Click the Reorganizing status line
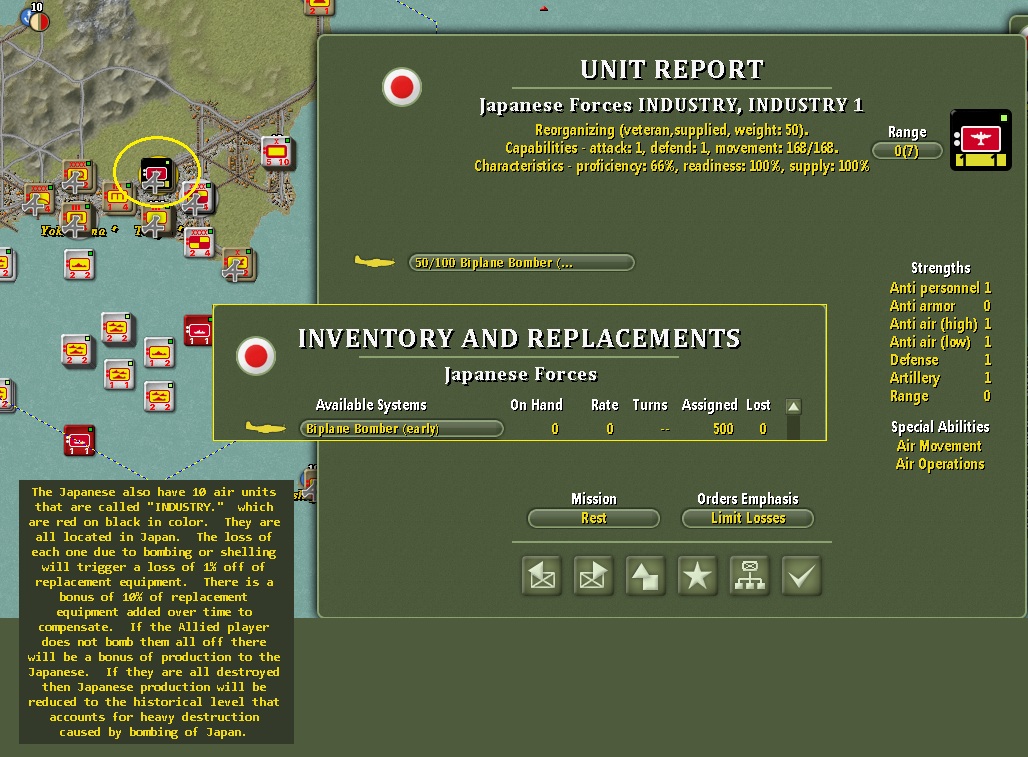This screenshot has width=1028, height=757. pos(671,130)
